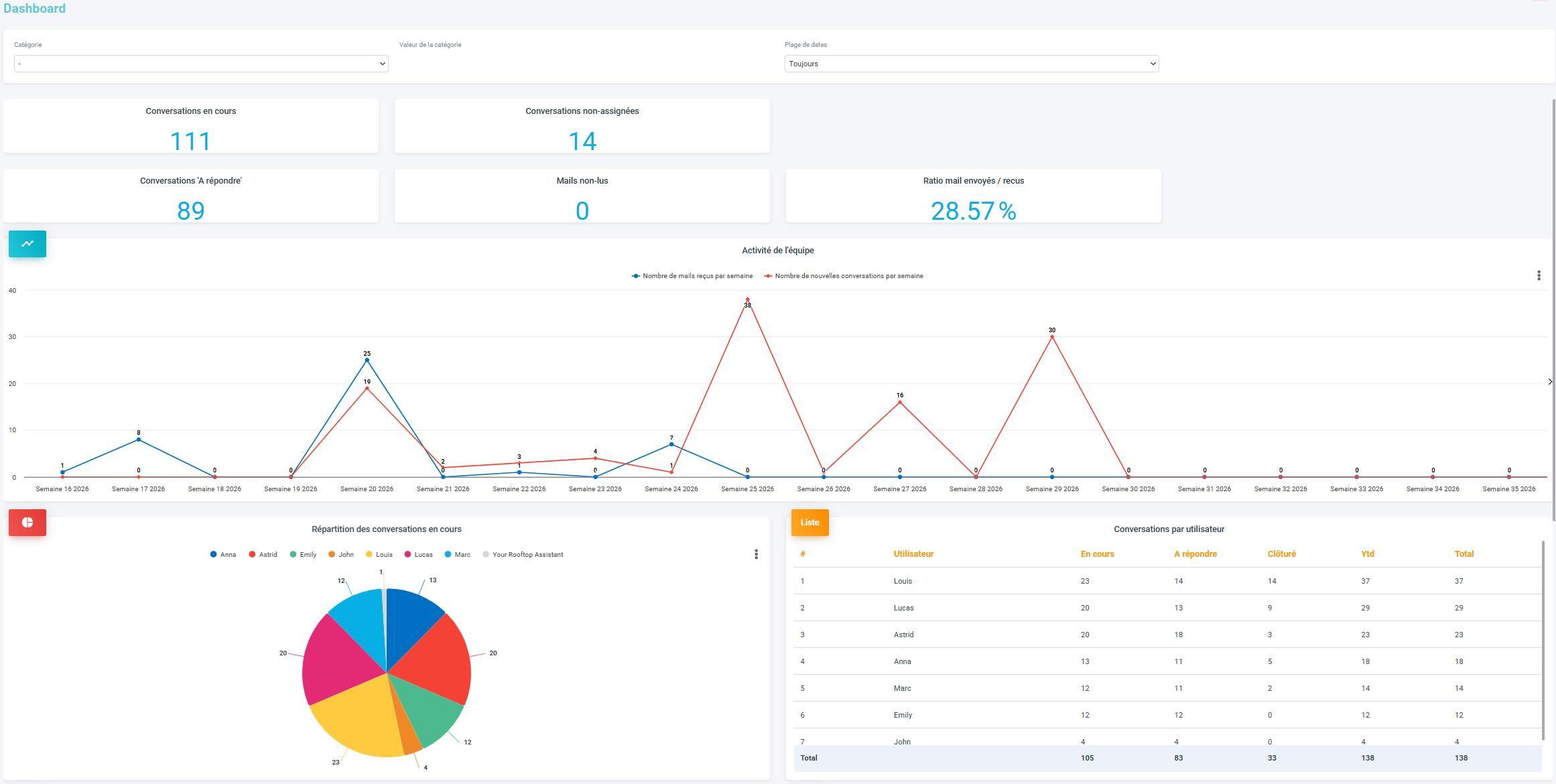Select the Astrid row in user table
The width and height of the screenshot is (1556, 784).
click(1167, 635)
